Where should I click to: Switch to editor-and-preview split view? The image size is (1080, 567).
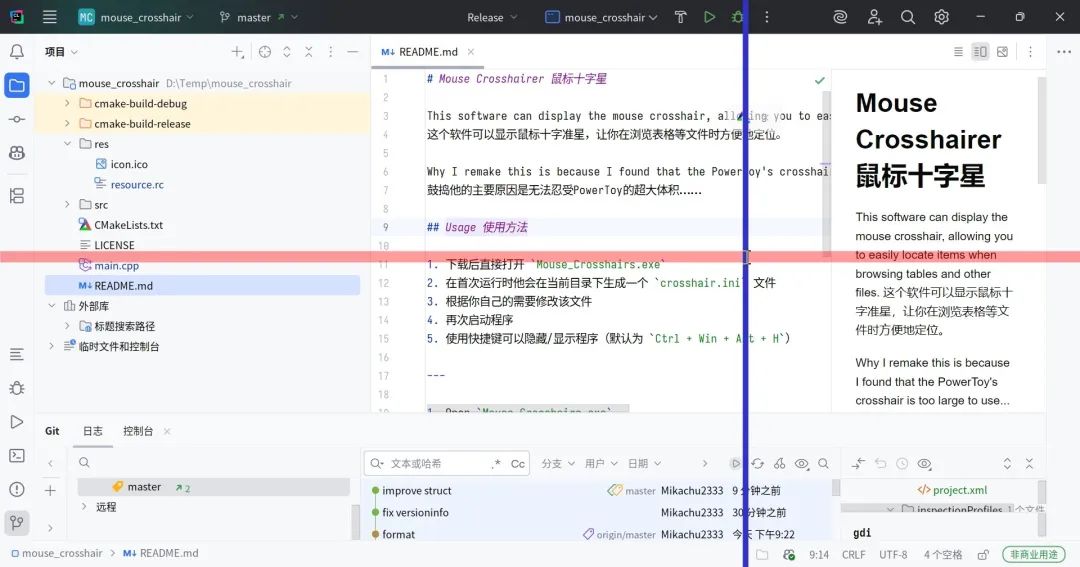[x=980, y=52]
